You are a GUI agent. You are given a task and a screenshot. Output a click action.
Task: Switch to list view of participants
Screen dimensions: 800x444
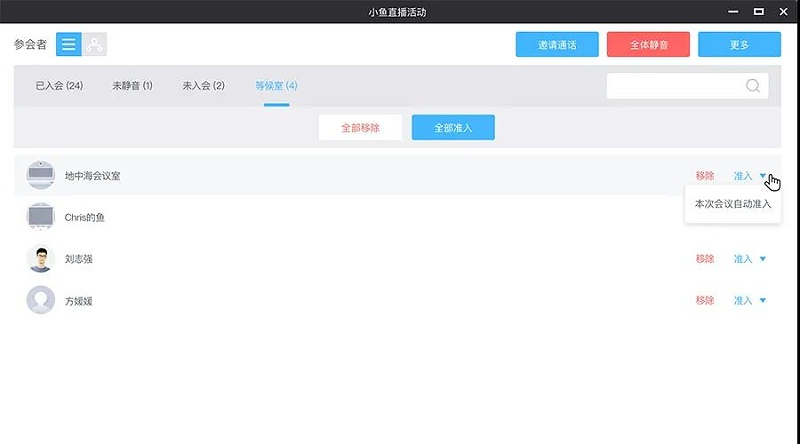tap(69, 44)
